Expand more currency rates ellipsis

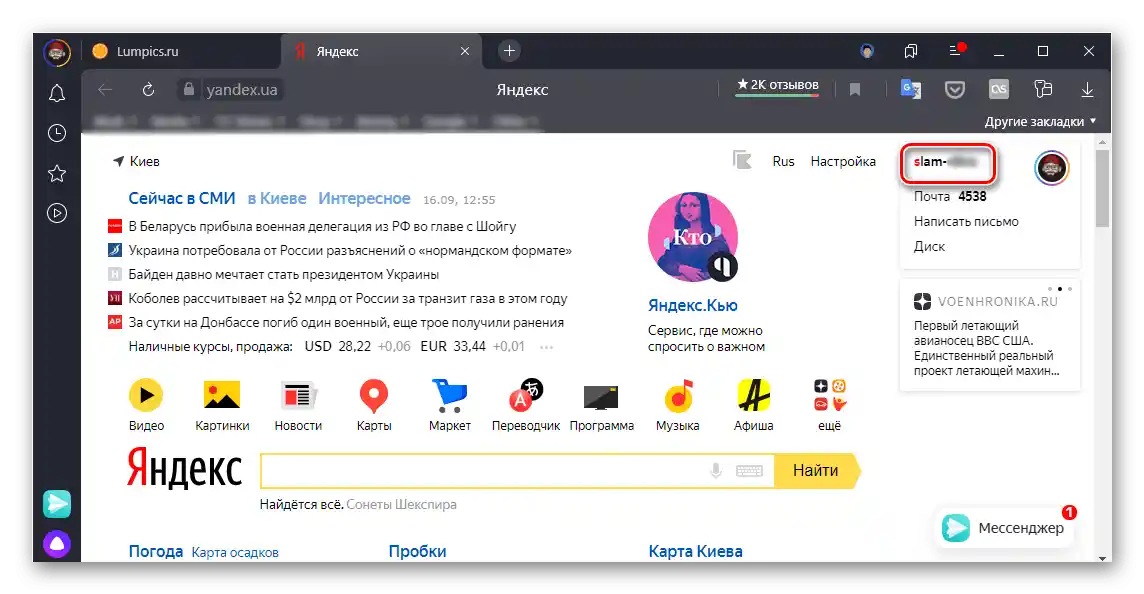(546, 347)
